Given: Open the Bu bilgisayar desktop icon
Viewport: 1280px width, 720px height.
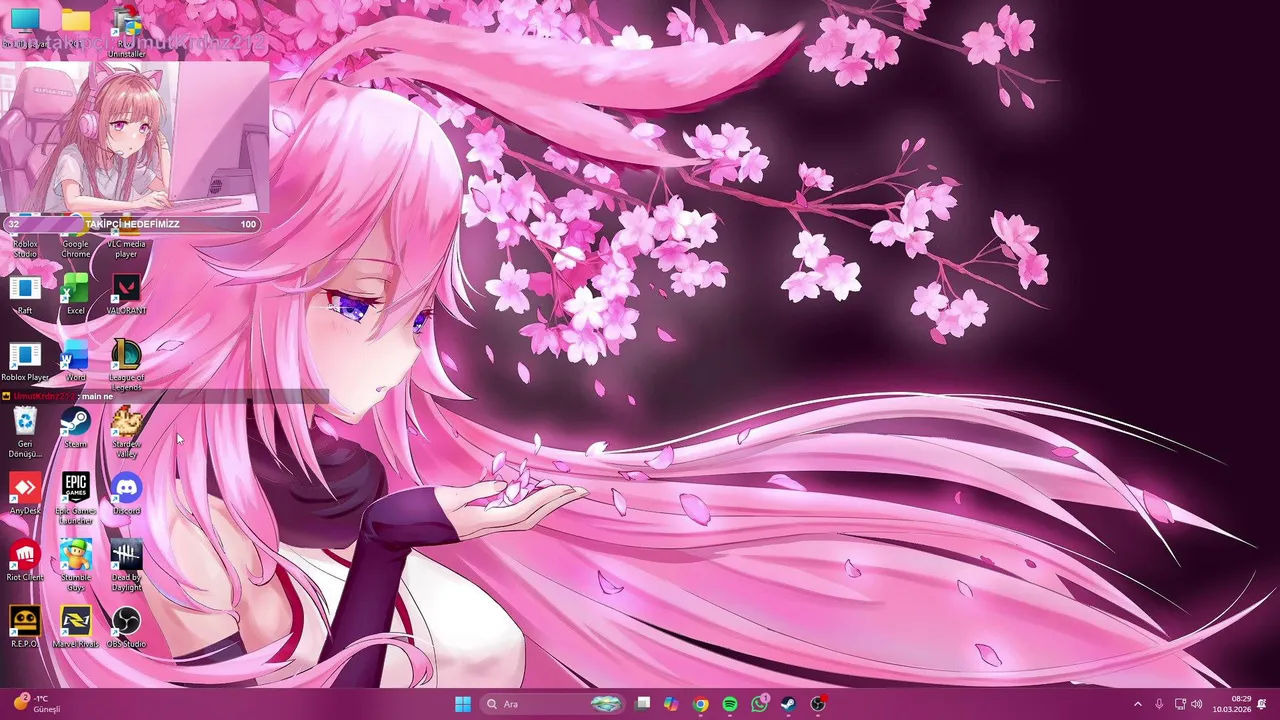Looking at the screenshot, I should [25, 27].
